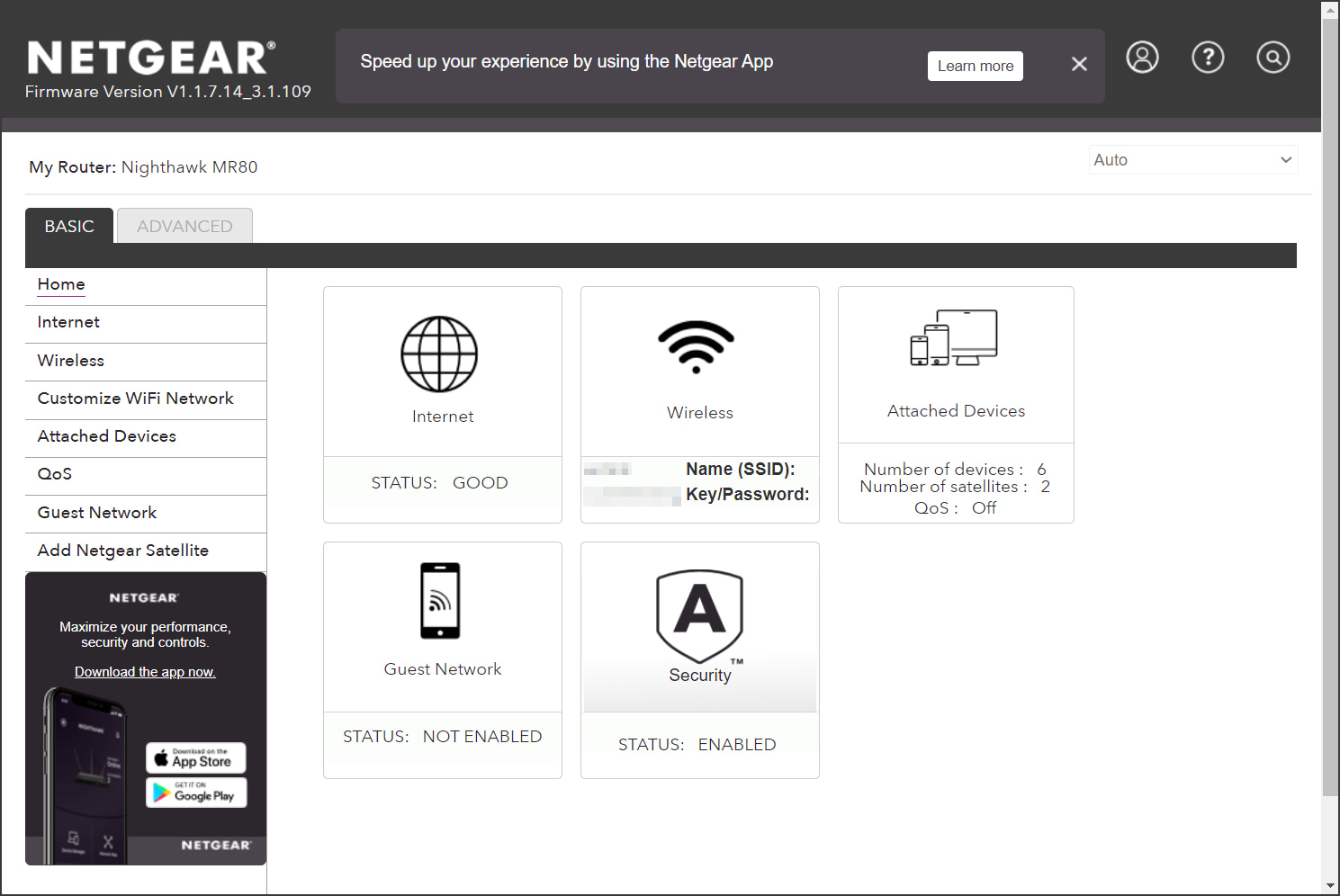
Task: Open QoS in the sidebar menu
Action: coord(55,474)
